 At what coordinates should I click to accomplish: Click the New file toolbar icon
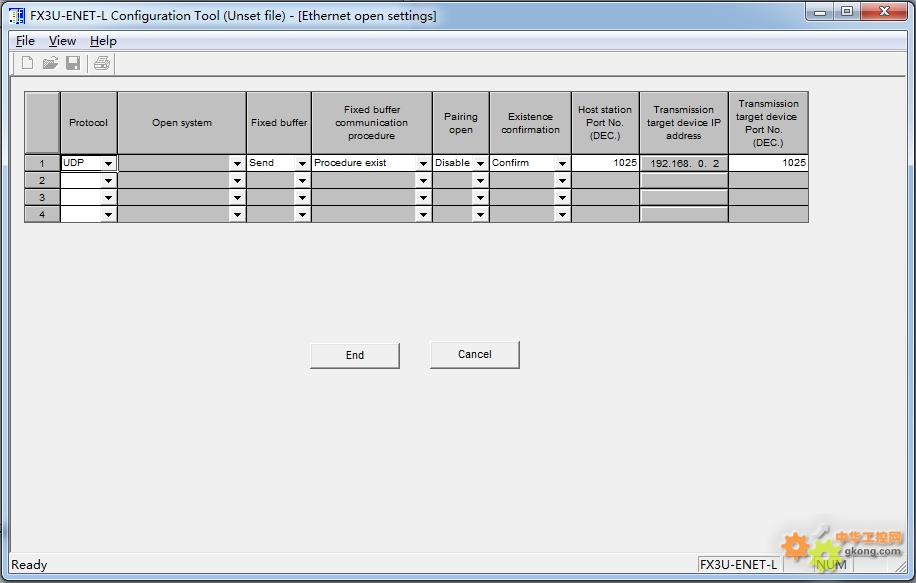click(27, 63)
